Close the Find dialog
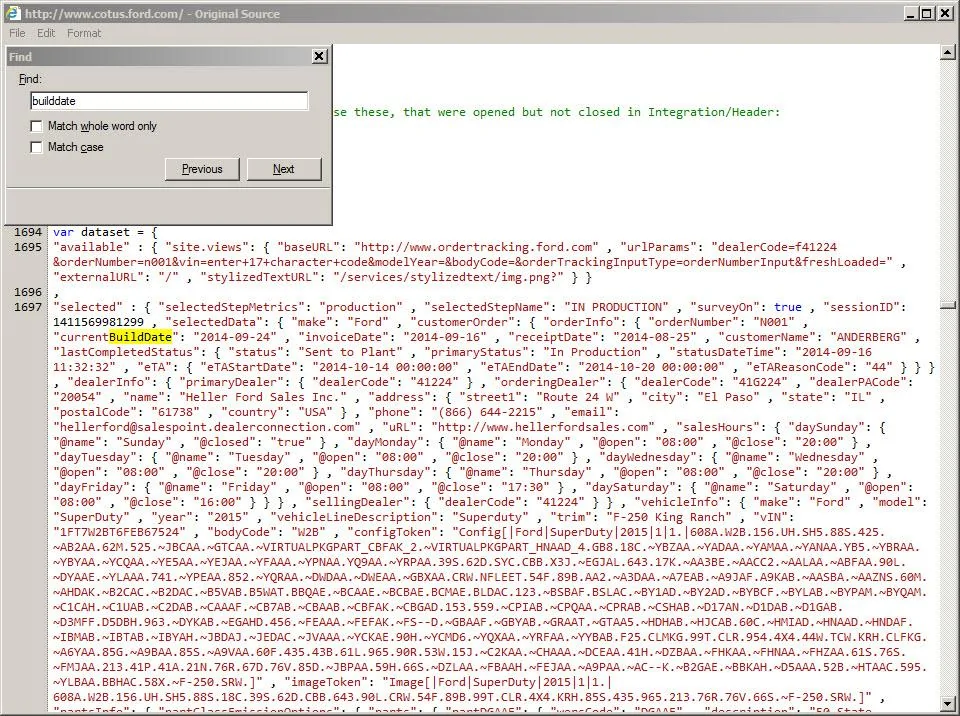Viewport: 960px width, 716px height. (319, 56)
